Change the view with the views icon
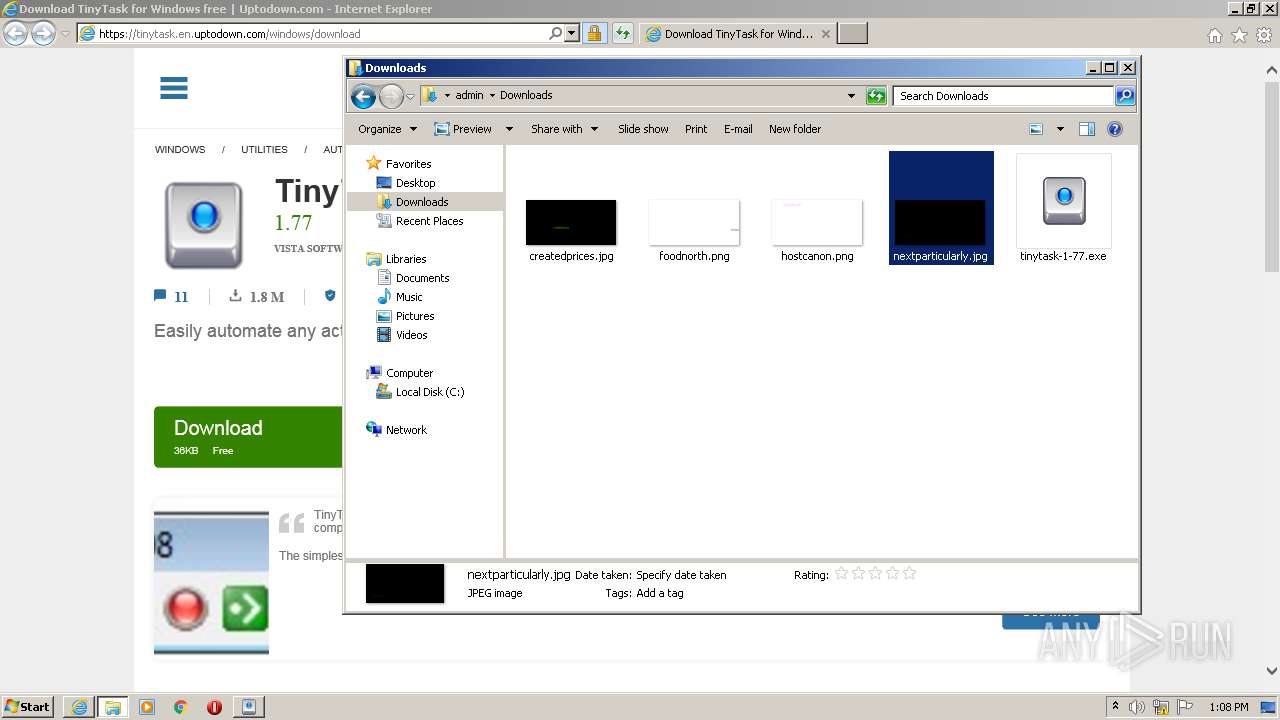The height and width of the screenshot is (720, 1280). coord(1036,129)
